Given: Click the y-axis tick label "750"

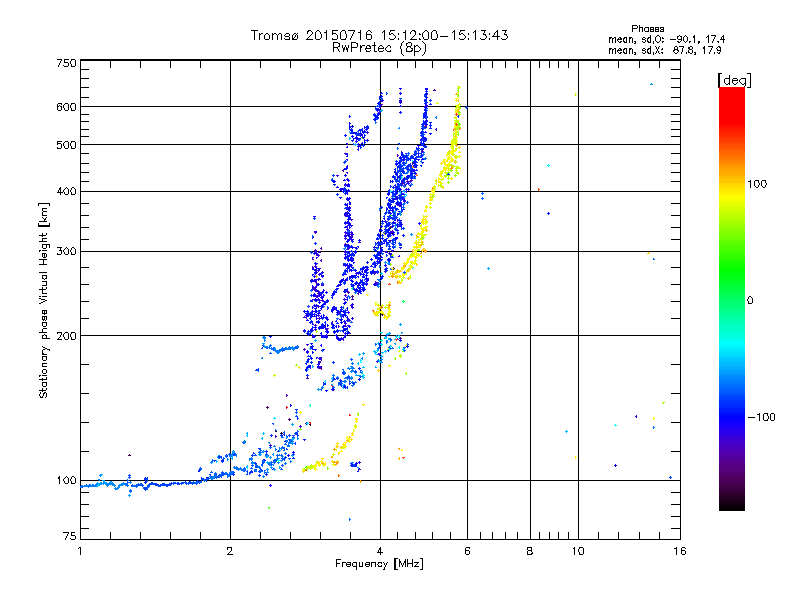Looking at the screenshot, I should 67,63.
